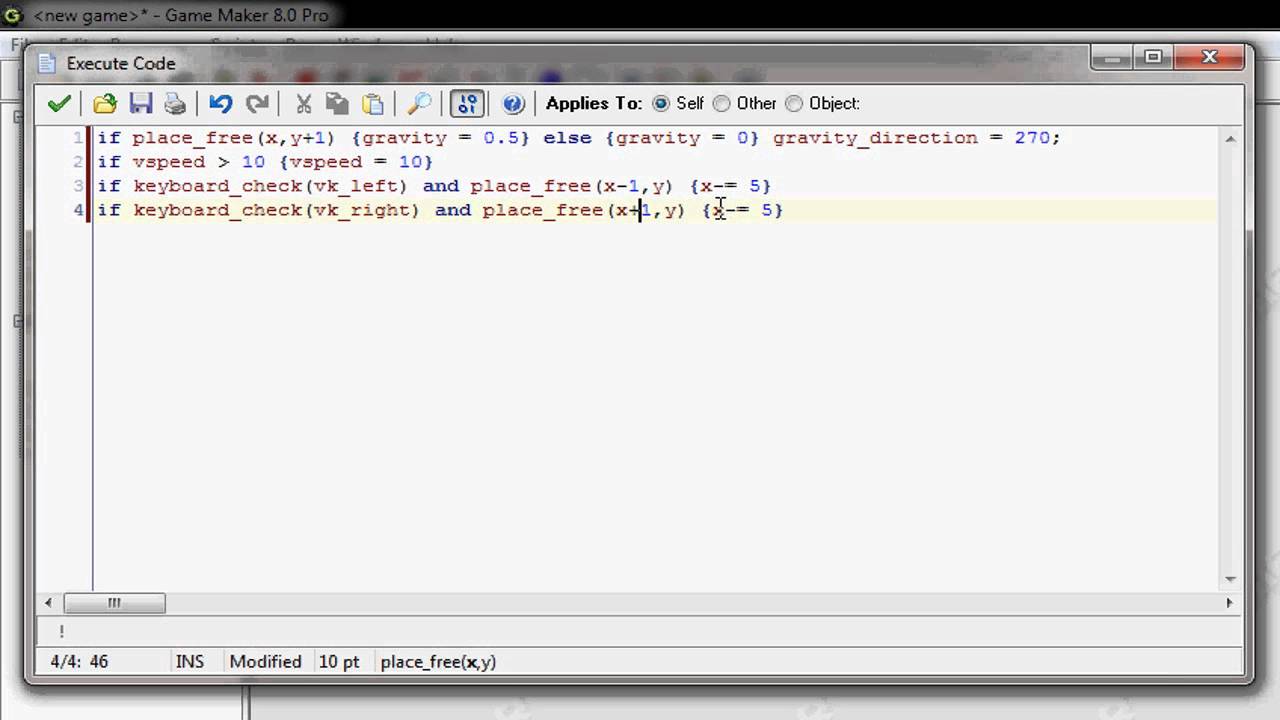Close the Execute Code window
The width and height of the screenshot is (1280, 720).
pyautogui.click(x=1209, y=58)
